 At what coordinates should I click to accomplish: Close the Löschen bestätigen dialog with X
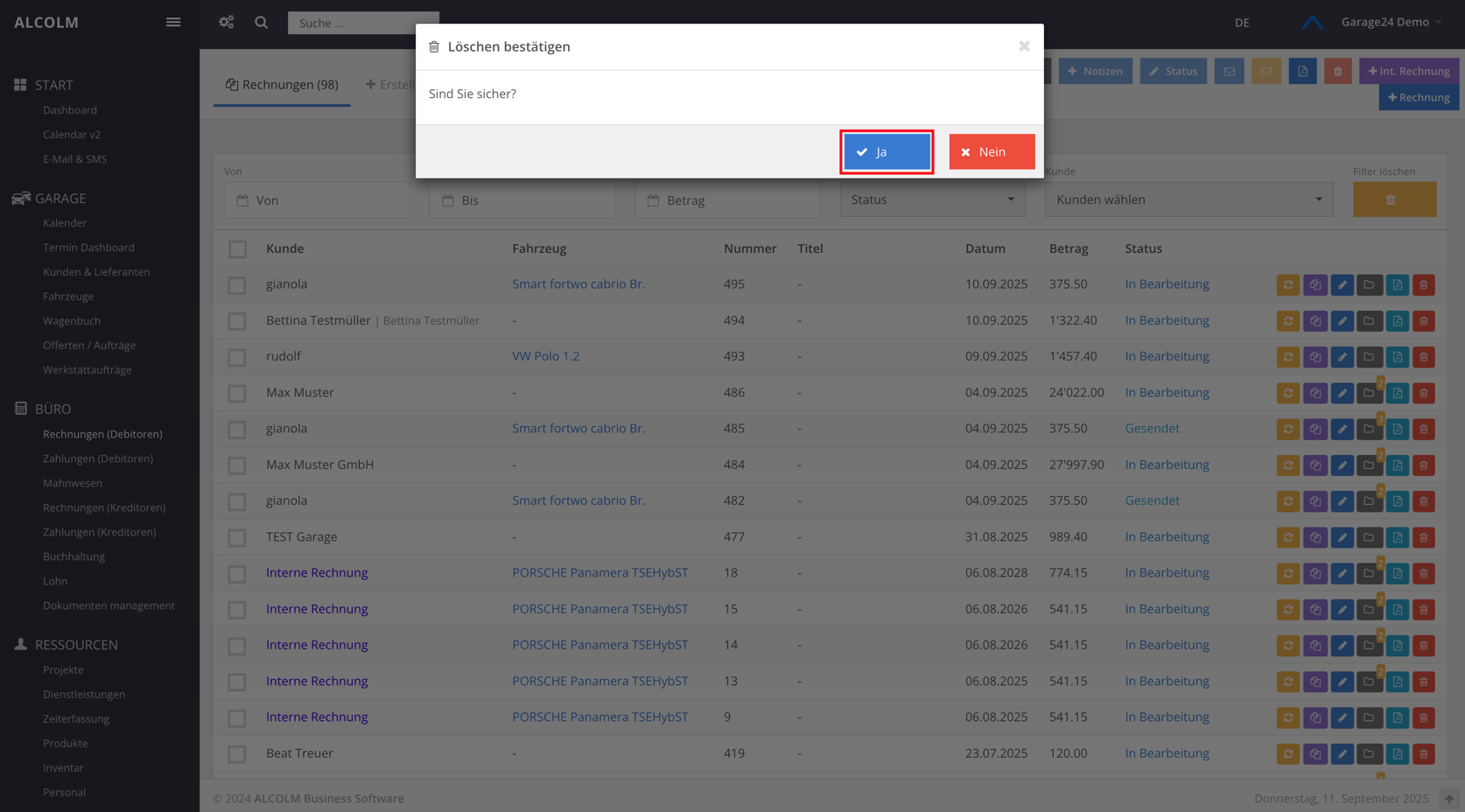(x=1023, y=46)
